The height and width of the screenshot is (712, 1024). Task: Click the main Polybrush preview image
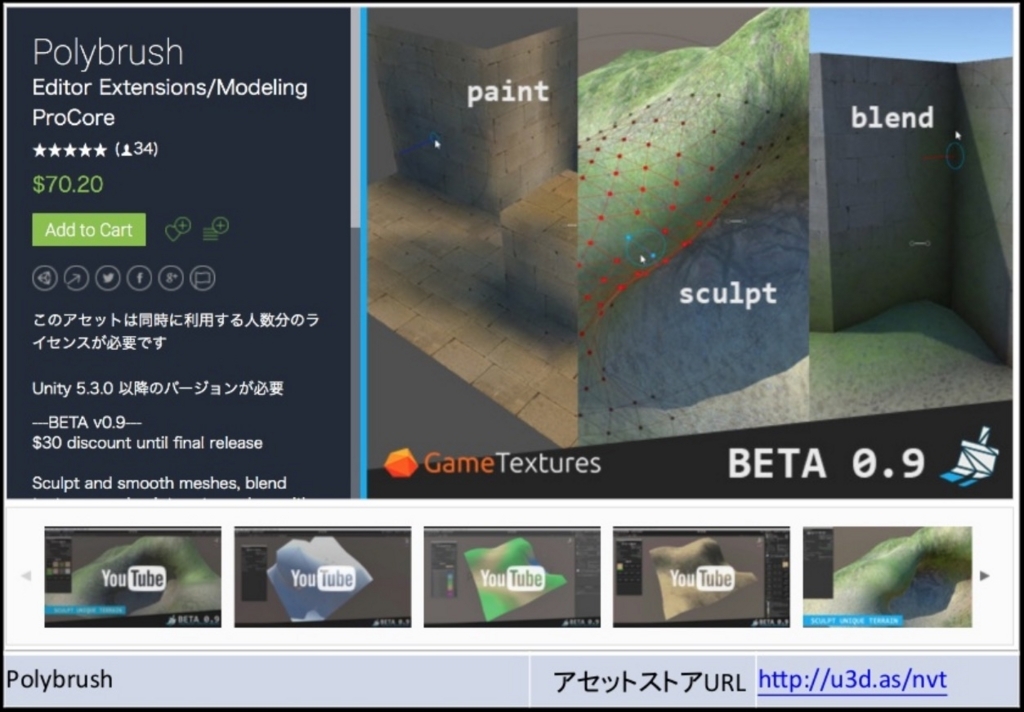[690, 253]
